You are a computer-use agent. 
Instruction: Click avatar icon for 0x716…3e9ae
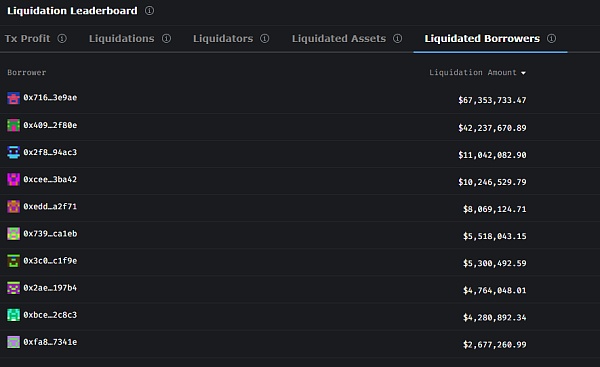(13, 98)
